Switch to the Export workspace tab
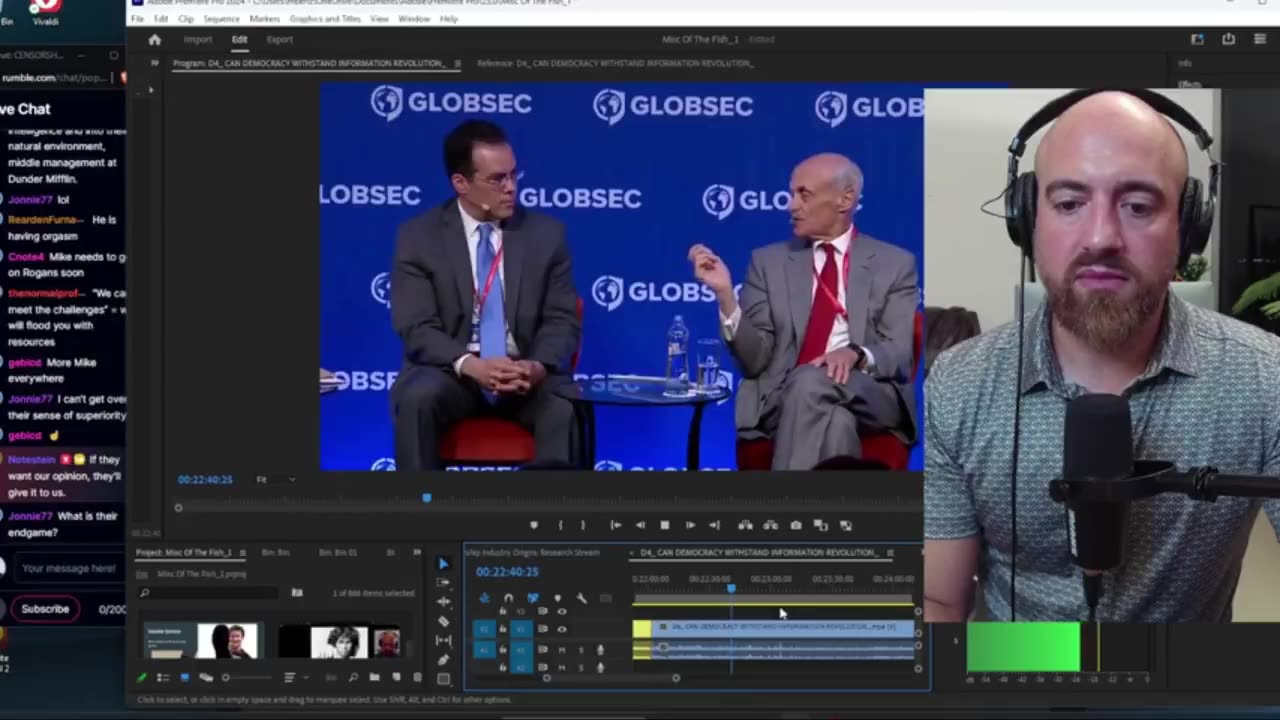Viewport: 1280px width, 720px height. [x=279, y=39]
